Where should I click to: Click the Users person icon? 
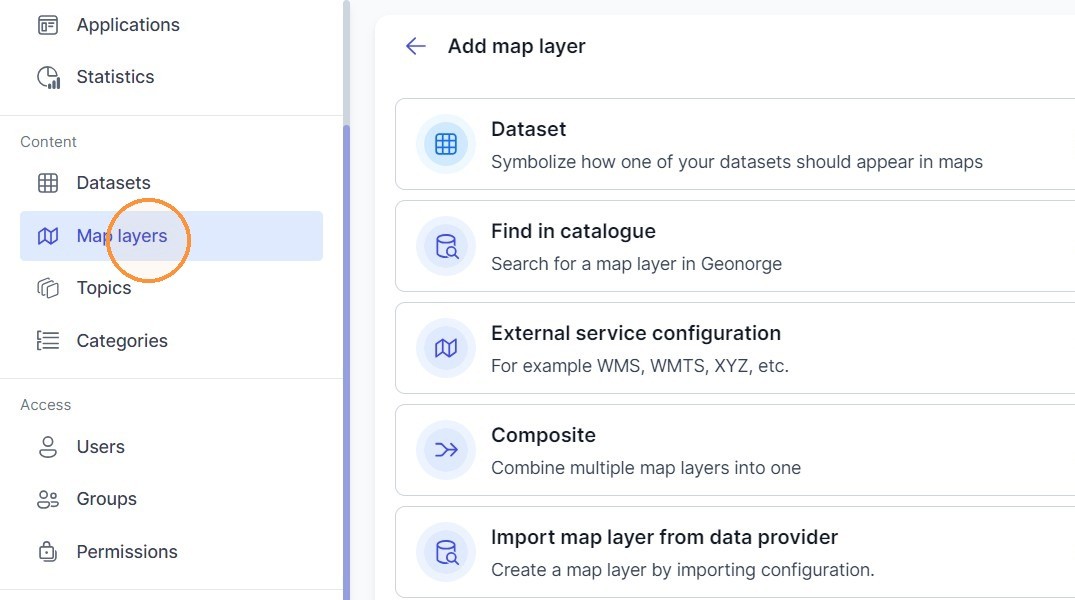tap(47, 447)
